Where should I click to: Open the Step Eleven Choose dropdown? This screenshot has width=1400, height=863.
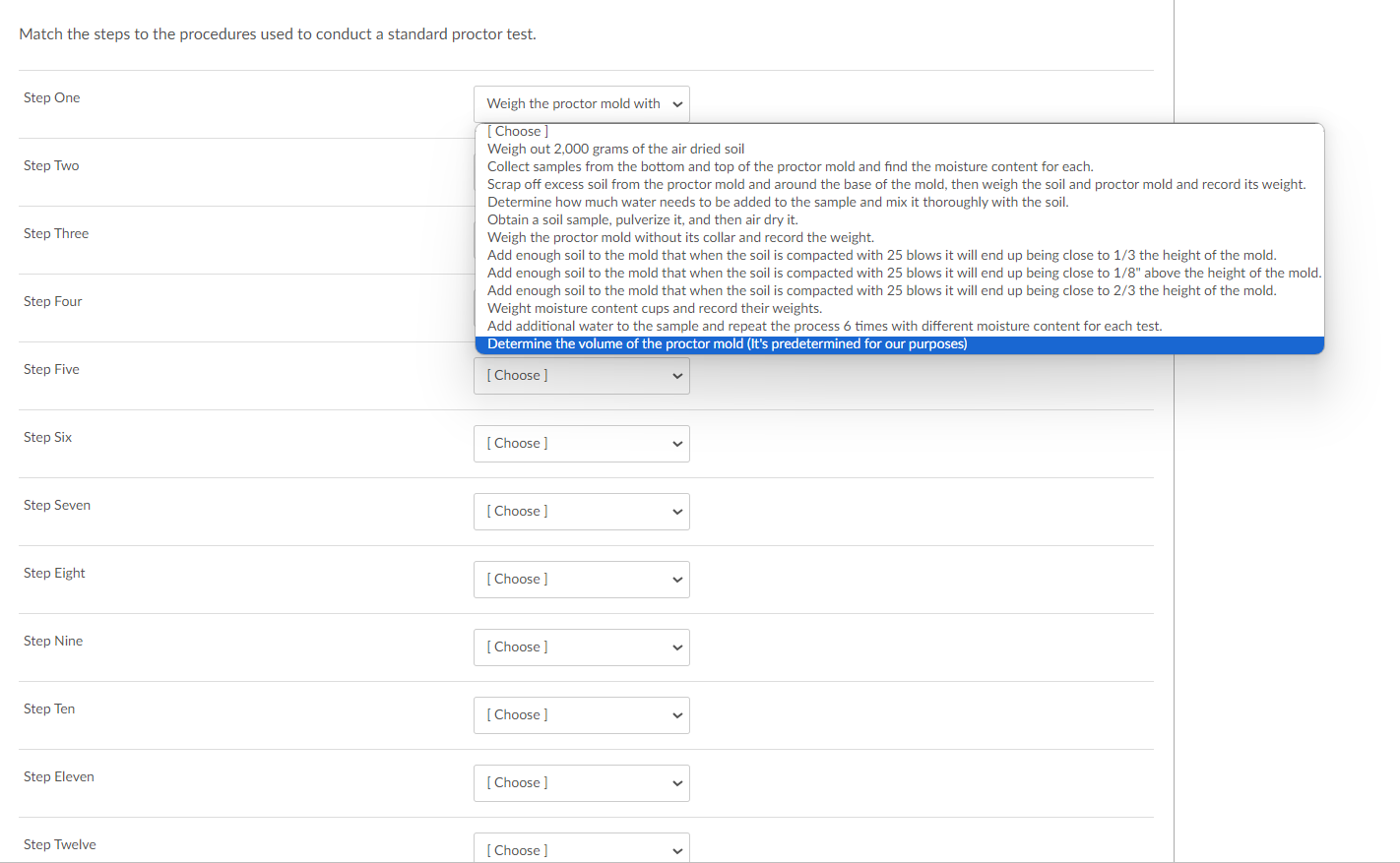581,782
